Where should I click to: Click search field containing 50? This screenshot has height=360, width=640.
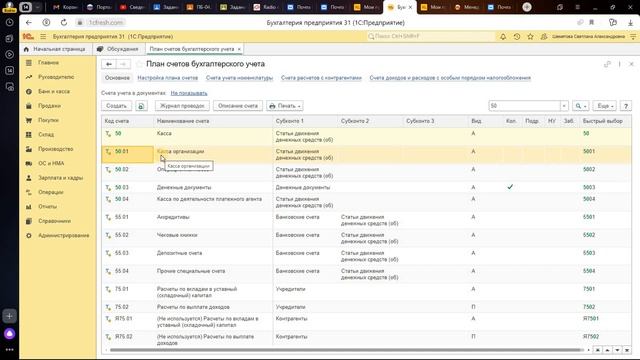[524, 106]
